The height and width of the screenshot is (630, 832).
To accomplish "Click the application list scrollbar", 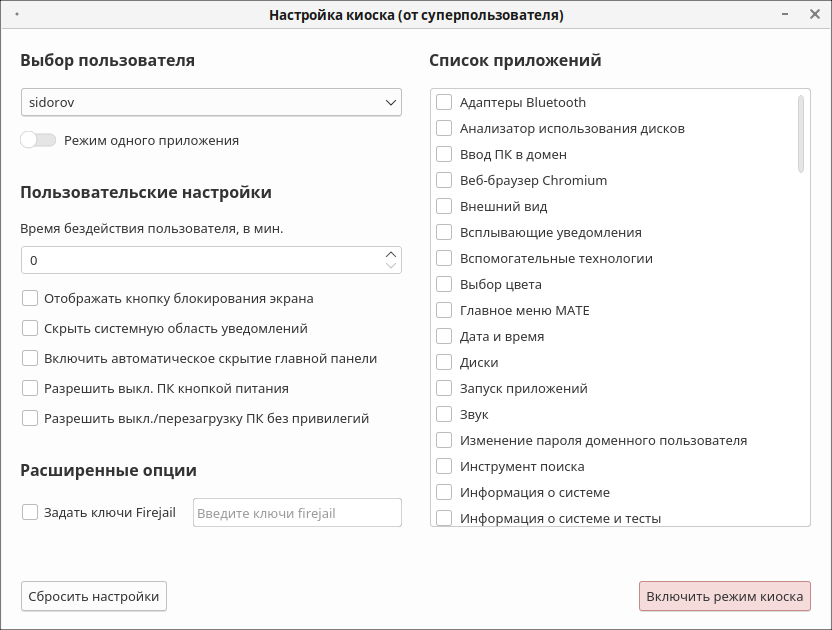I will click(x=801, y=134).
